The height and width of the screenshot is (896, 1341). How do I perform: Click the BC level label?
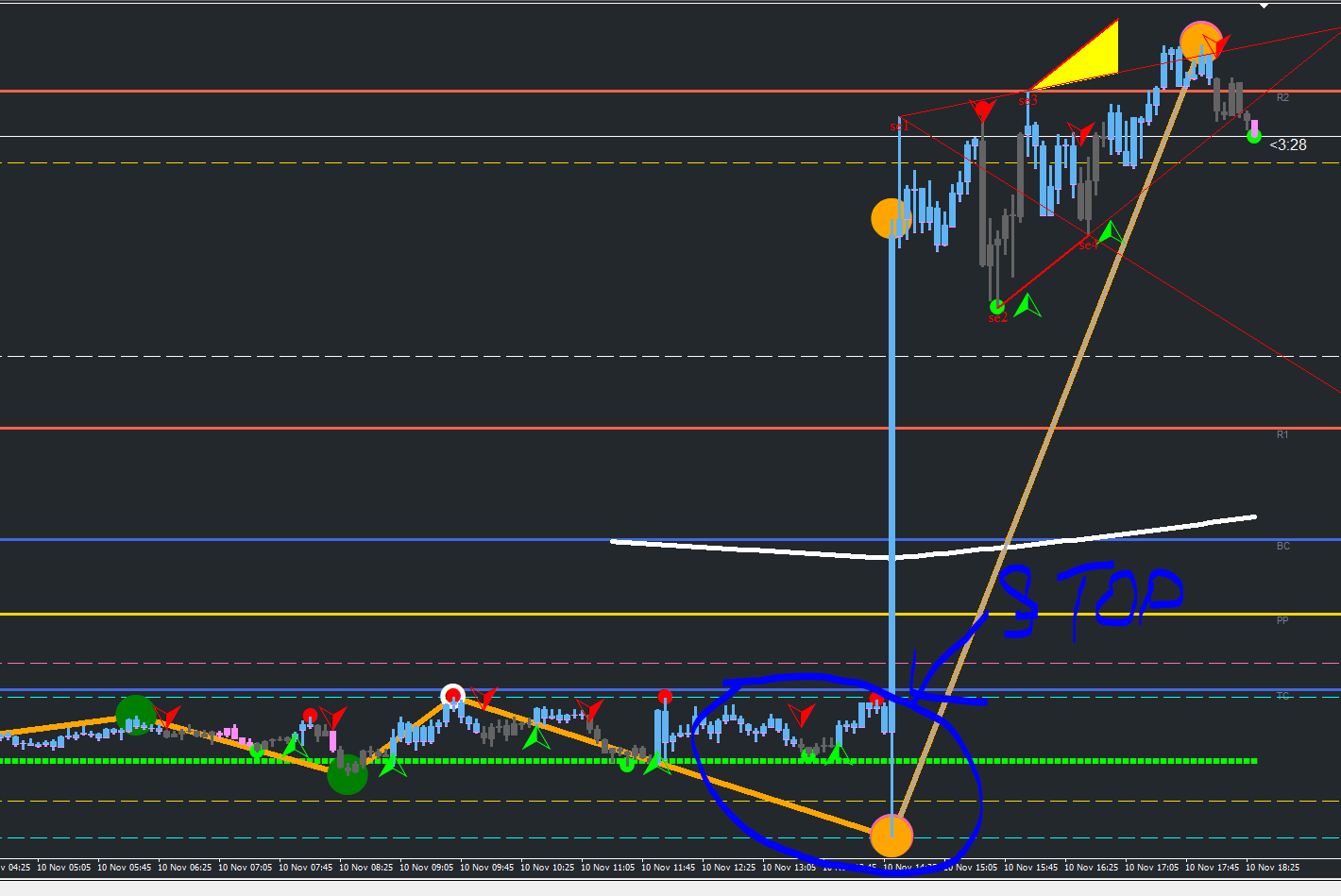[x=1282, y=546]
